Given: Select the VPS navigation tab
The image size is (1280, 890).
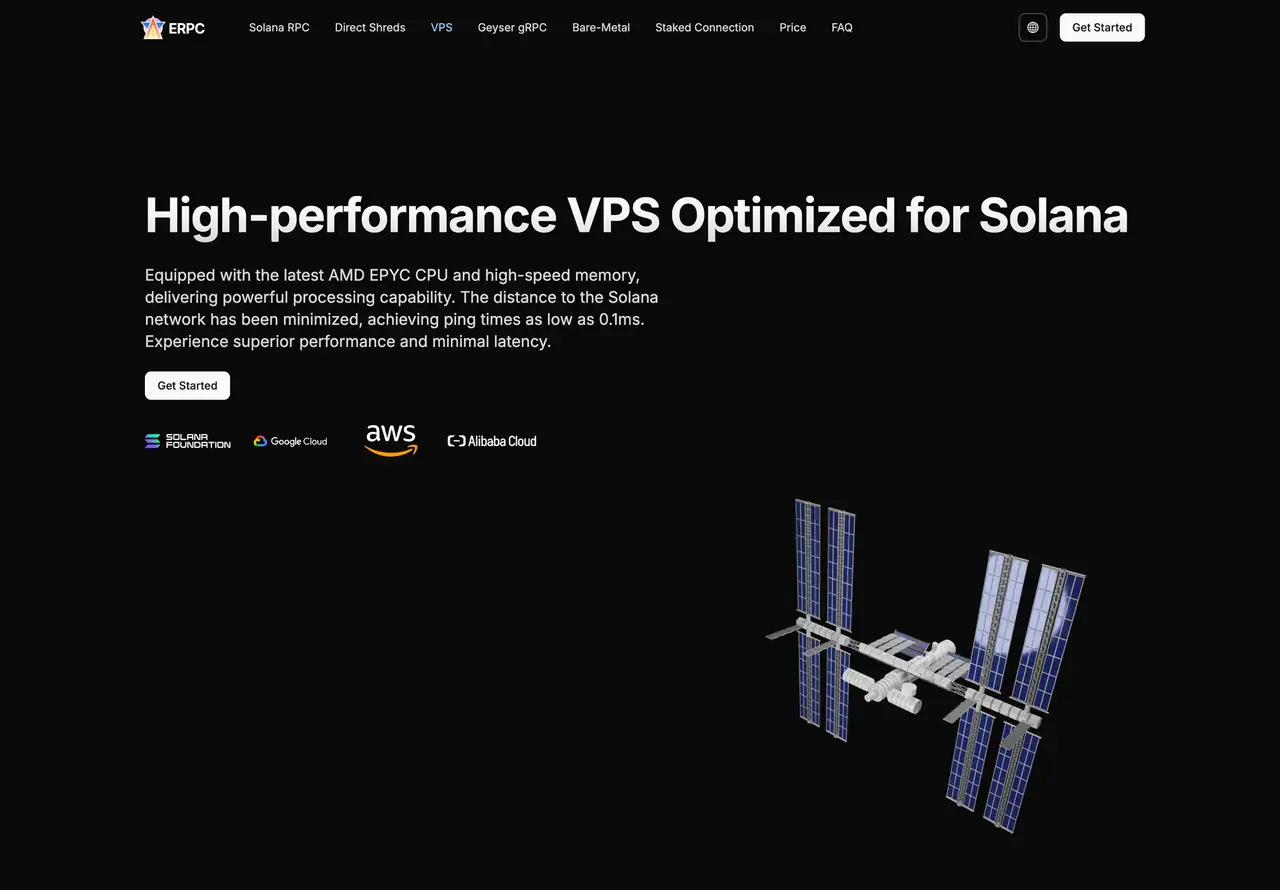Looking at the screenshot, I should 441,28.
